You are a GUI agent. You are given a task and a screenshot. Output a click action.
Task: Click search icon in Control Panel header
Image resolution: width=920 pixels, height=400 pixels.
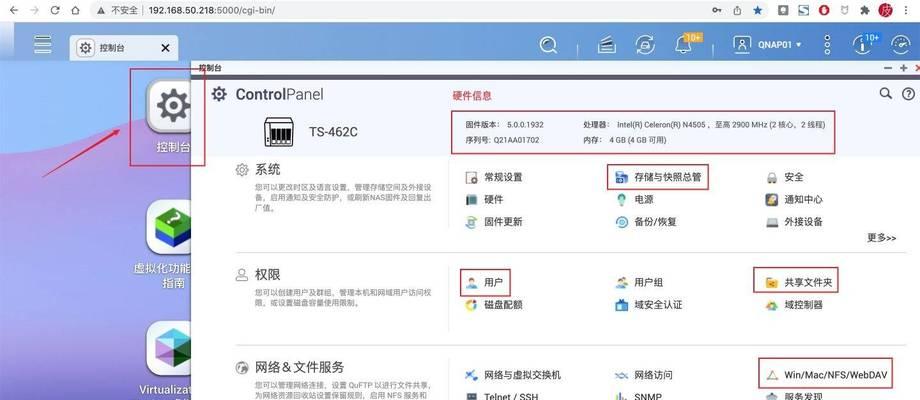885,93
